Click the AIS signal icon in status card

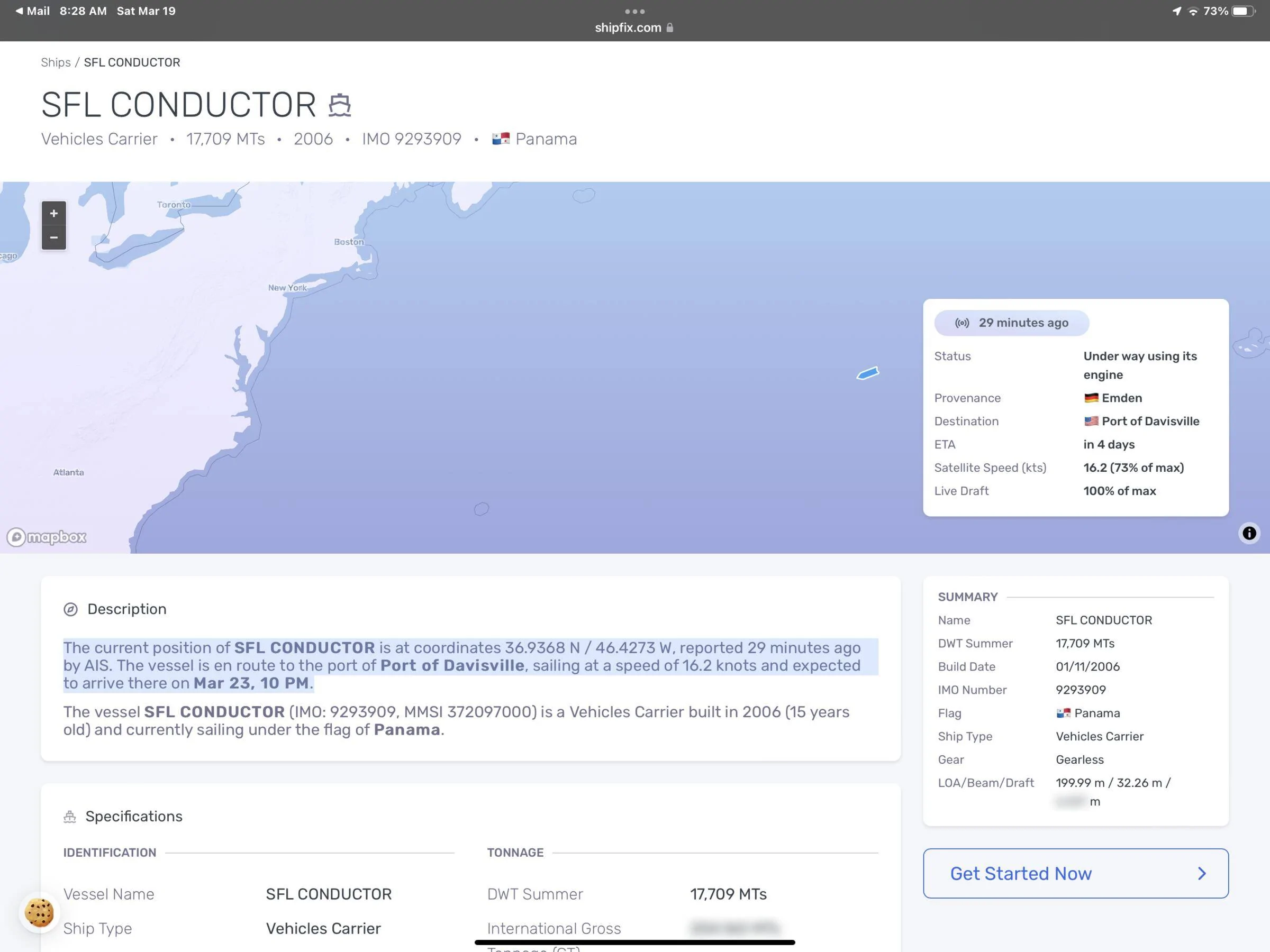tap(961, 323)
